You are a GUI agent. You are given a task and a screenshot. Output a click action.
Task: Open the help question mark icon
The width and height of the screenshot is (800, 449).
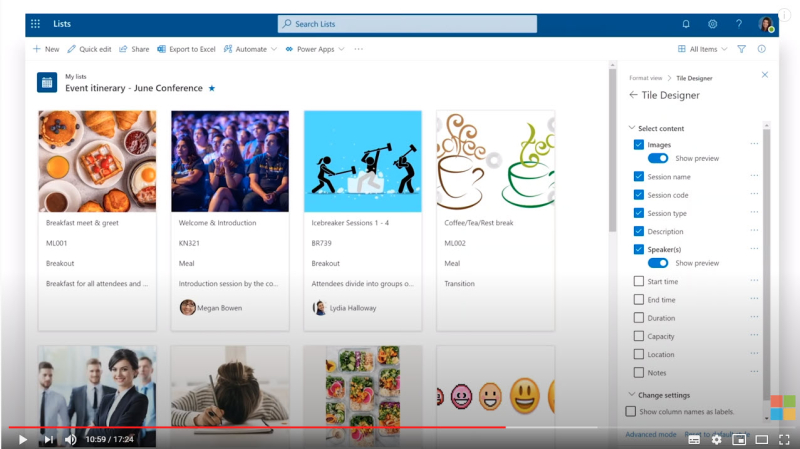point(739,24)
